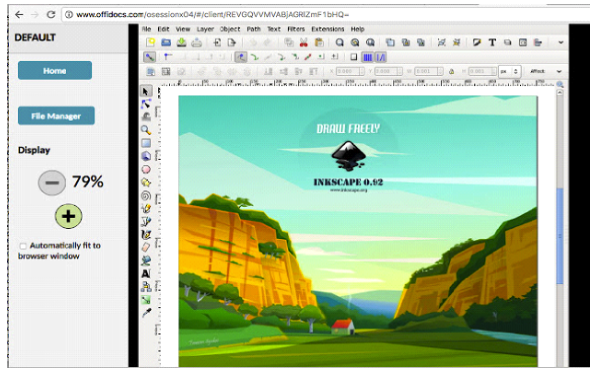Viewport: 605px width, 373px height.
Task: Select the Color Dropper tool
Action: coord(146,313)
